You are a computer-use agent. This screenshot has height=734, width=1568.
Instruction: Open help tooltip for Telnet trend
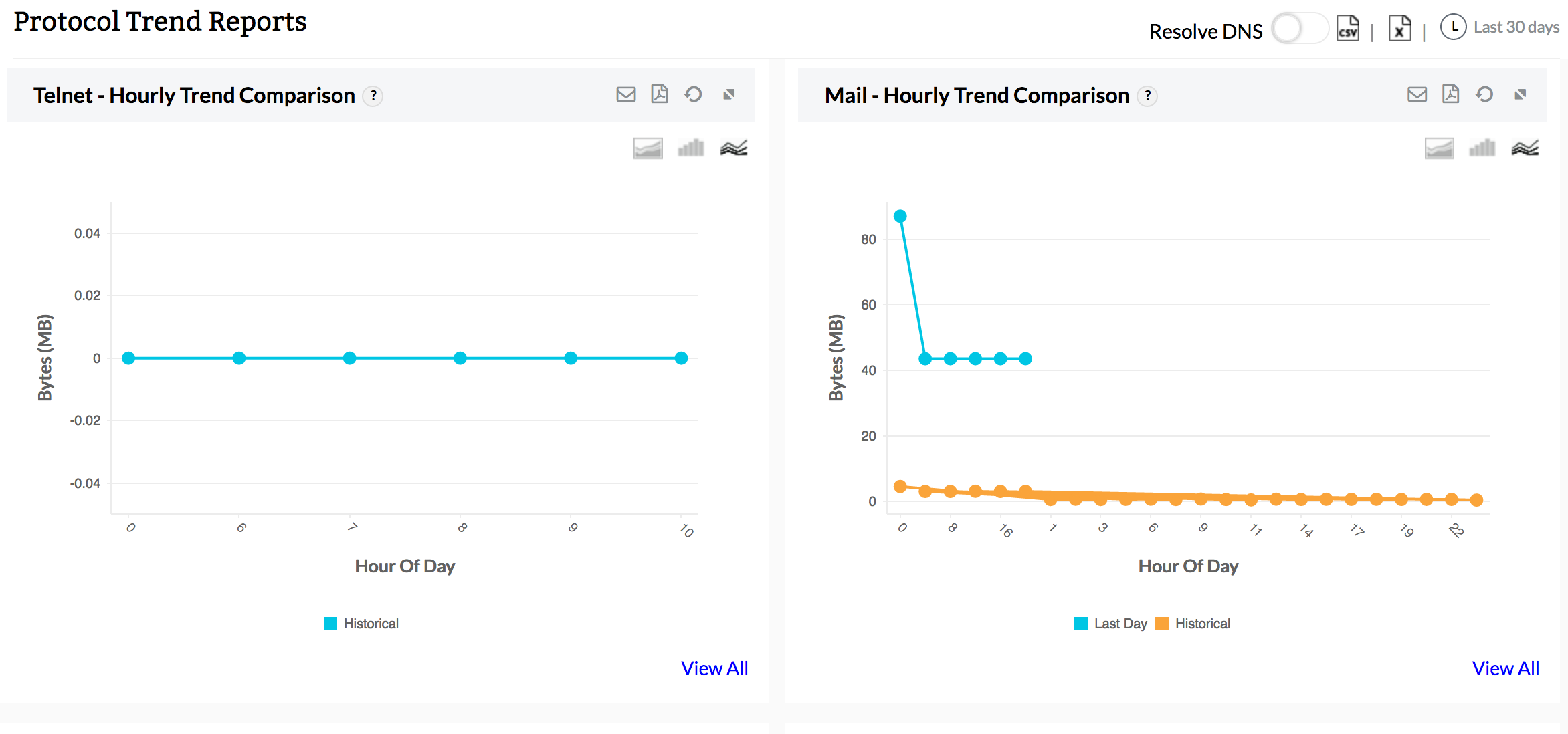[x=373, y=96]
